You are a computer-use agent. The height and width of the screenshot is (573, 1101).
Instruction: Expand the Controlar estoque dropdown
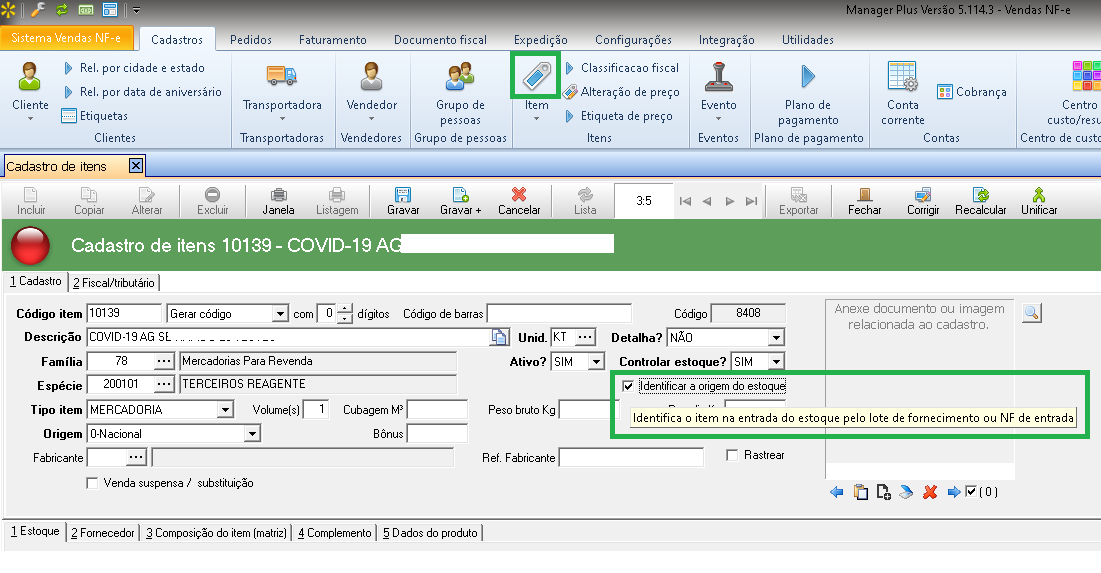(776, 361)
